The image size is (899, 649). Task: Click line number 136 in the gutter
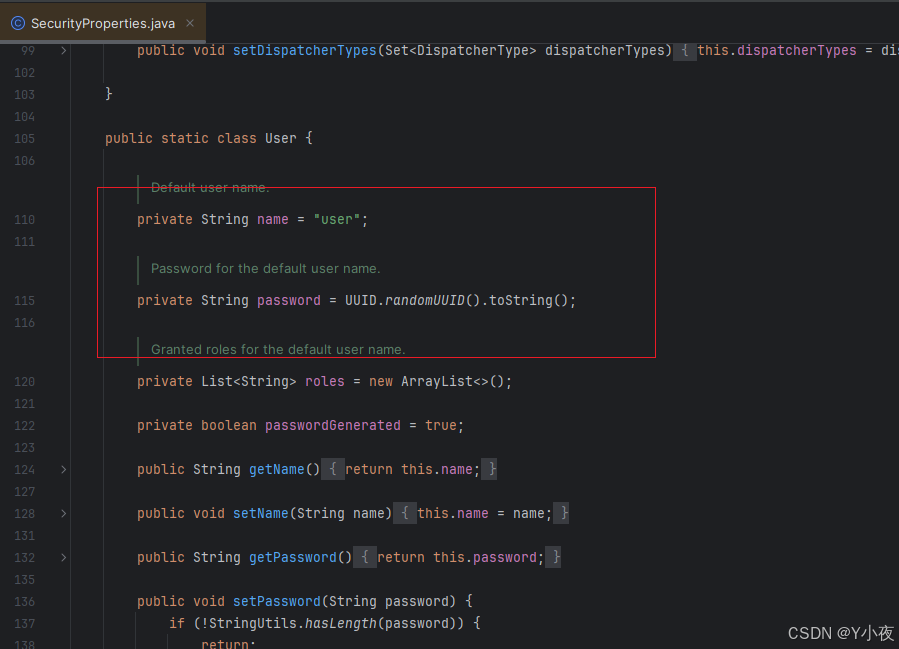pyautogui.click(x=25, y=601)
